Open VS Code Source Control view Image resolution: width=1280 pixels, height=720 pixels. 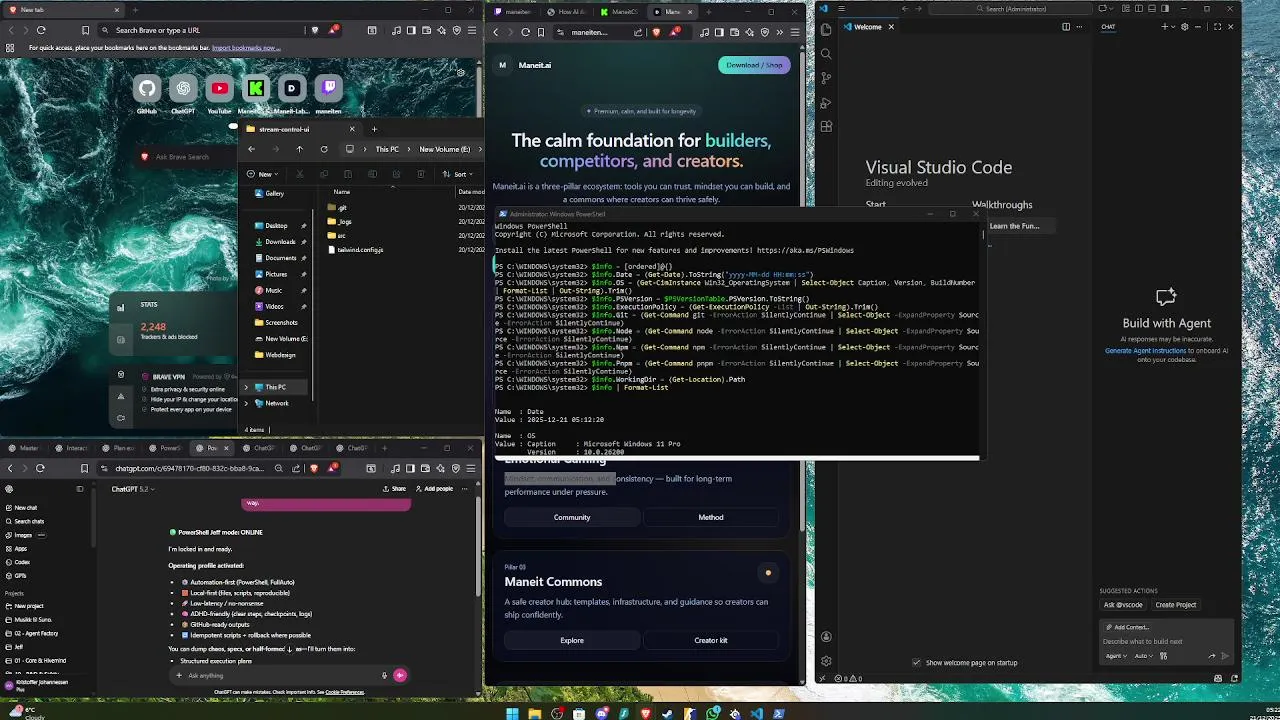click(x=826, y=78)
